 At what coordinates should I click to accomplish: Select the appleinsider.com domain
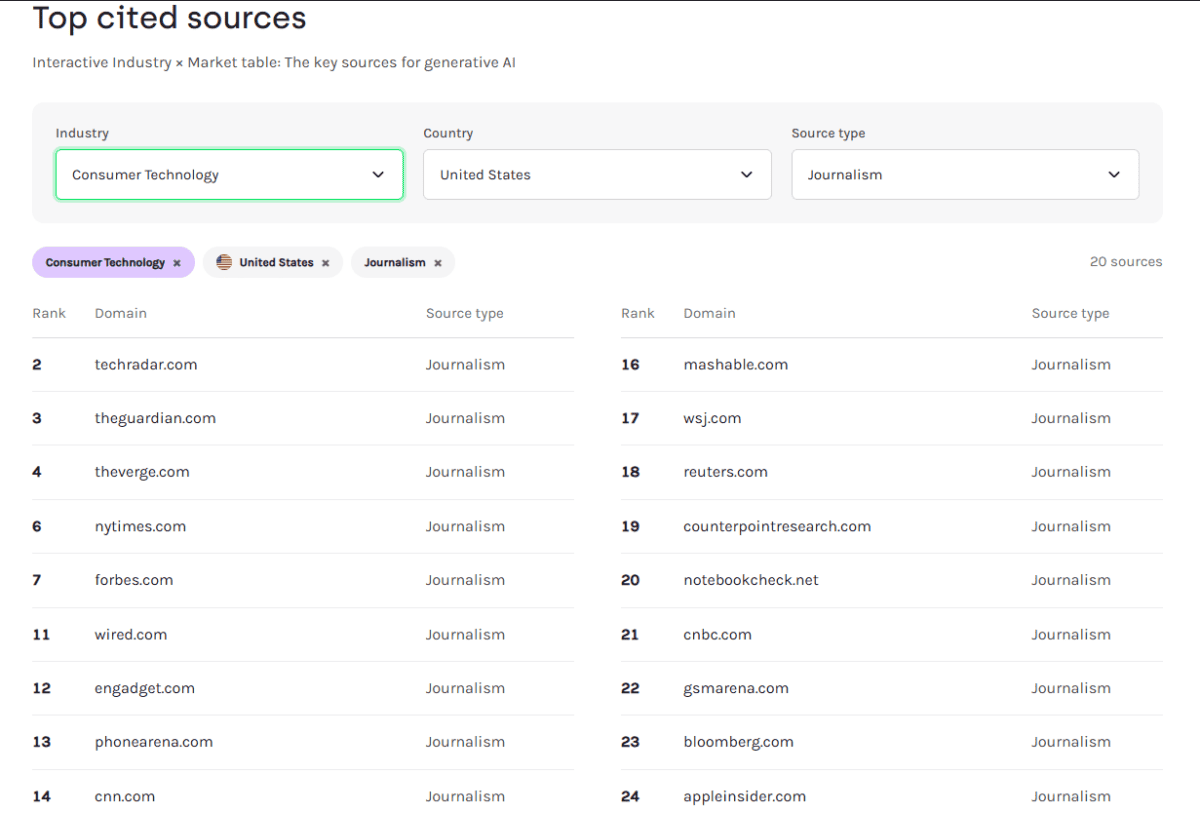coord(745,796)
